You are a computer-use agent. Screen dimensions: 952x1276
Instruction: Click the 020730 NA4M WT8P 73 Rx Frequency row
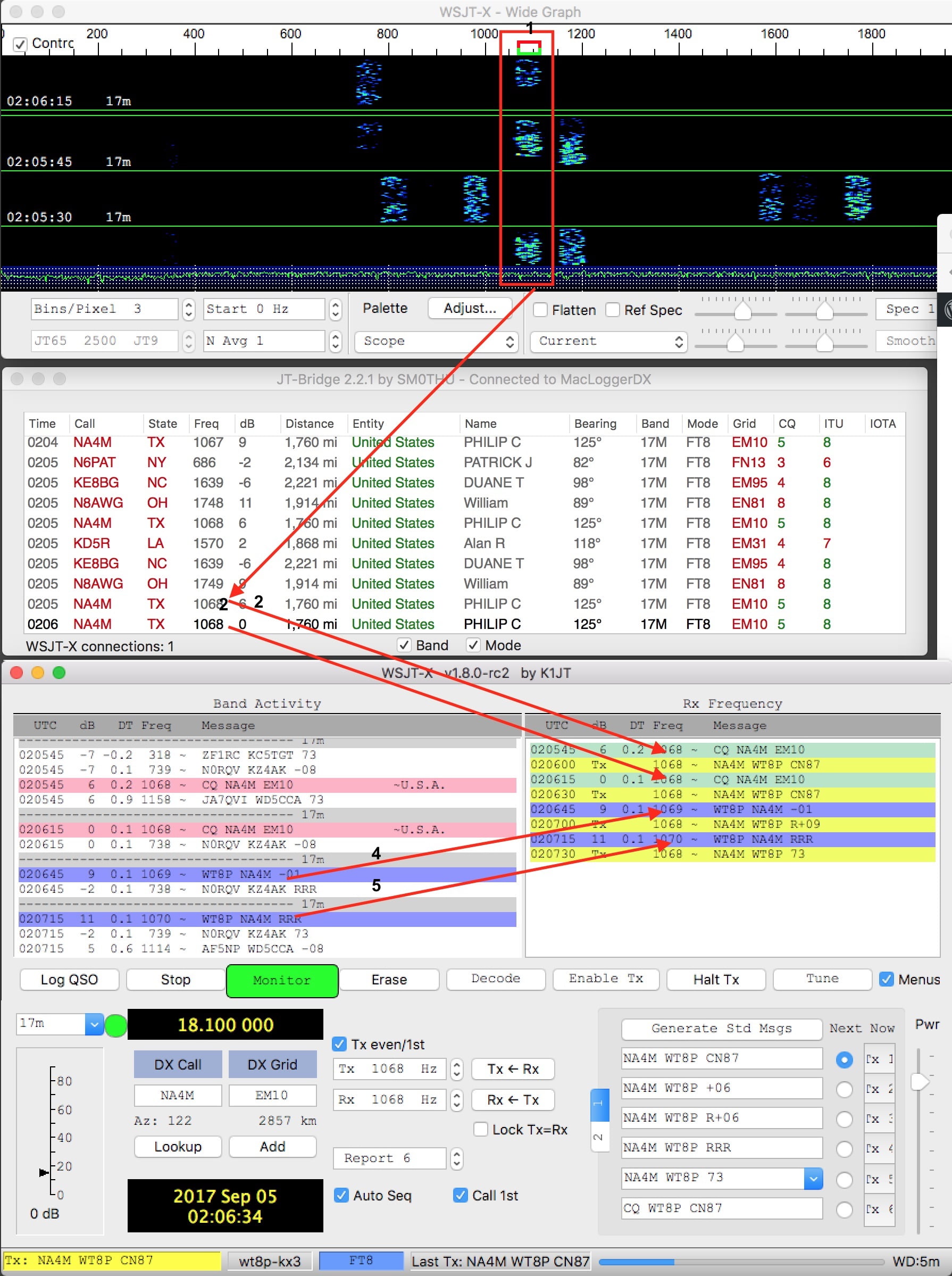732,854
